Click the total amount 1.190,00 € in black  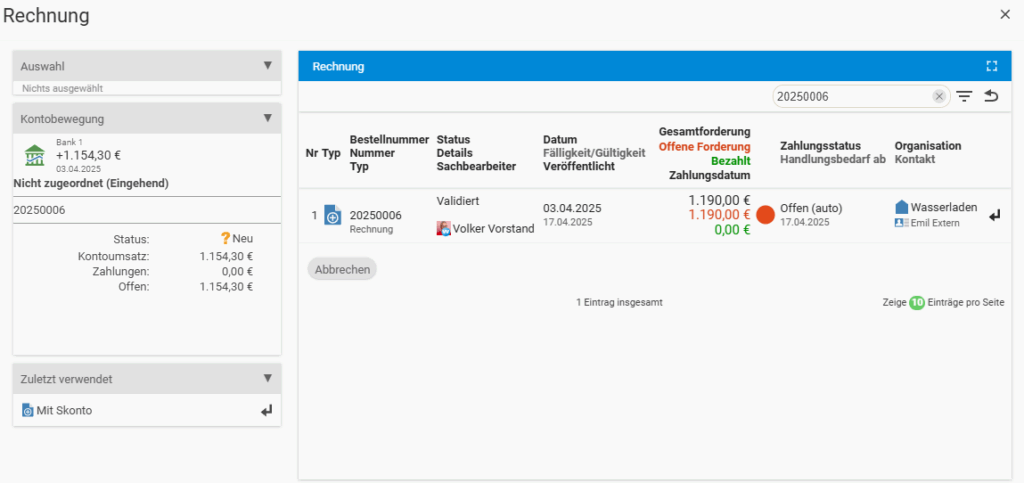[x=719, y=200]
